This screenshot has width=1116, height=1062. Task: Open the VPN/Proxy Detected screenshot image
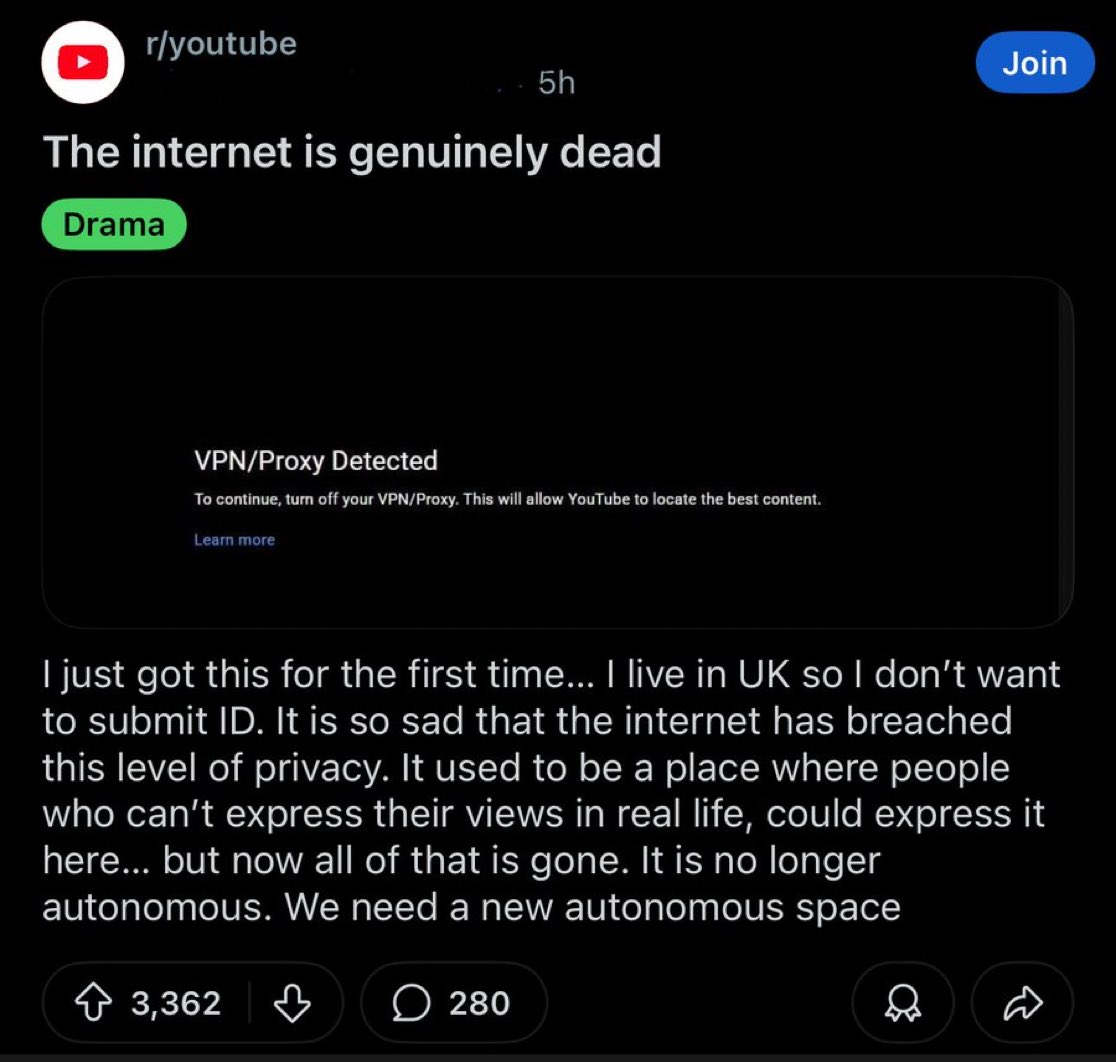pos(557,453)
